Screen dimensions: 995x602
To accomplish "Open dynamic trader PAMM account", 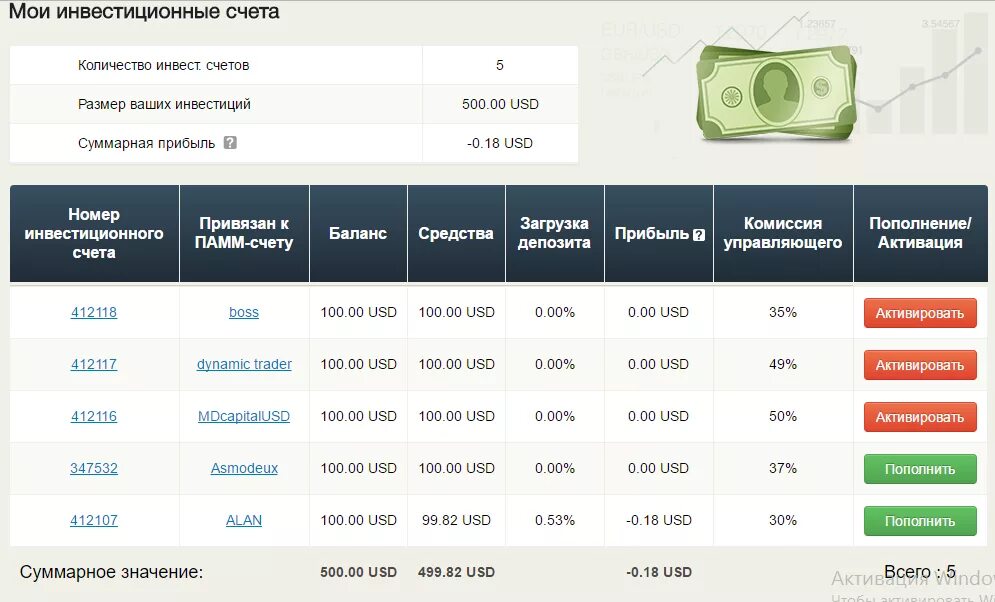I will point(244,364).
